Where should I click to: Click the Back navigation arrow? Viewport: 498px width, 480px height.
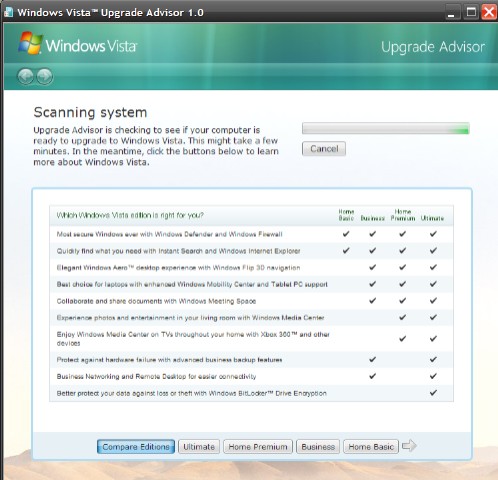pyautogui.click(x=26, y=76)
